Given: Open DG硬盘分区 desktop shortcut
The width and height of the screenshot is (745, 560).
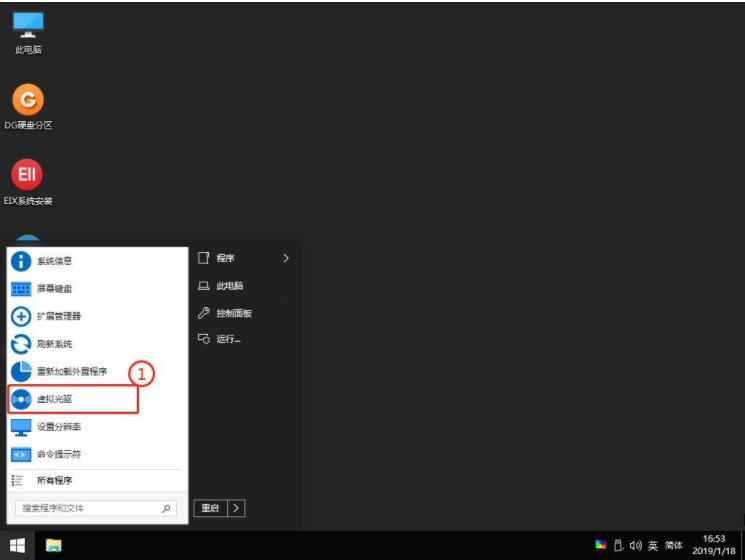Looking at the screenshot, I should point(28,100).
